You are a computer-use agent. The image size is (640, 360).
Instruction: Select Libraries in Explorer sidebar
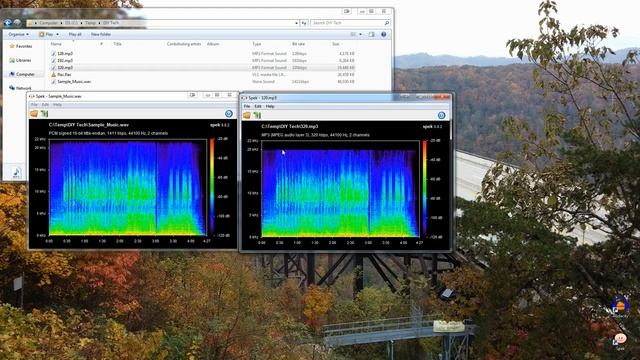tap(20, 60)
